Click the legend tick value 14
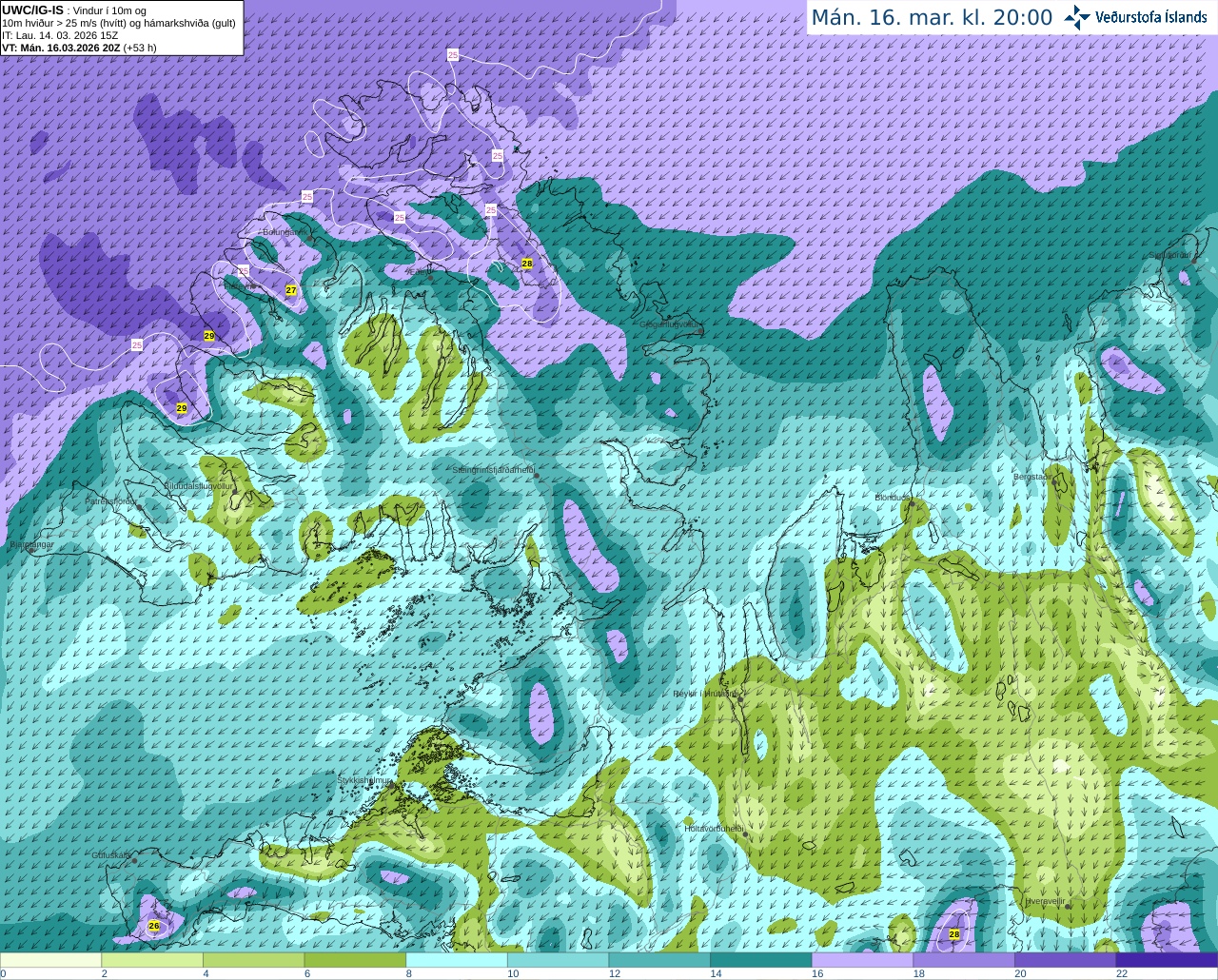Screen dimensions: 1218x980 (x=716, y=974)
